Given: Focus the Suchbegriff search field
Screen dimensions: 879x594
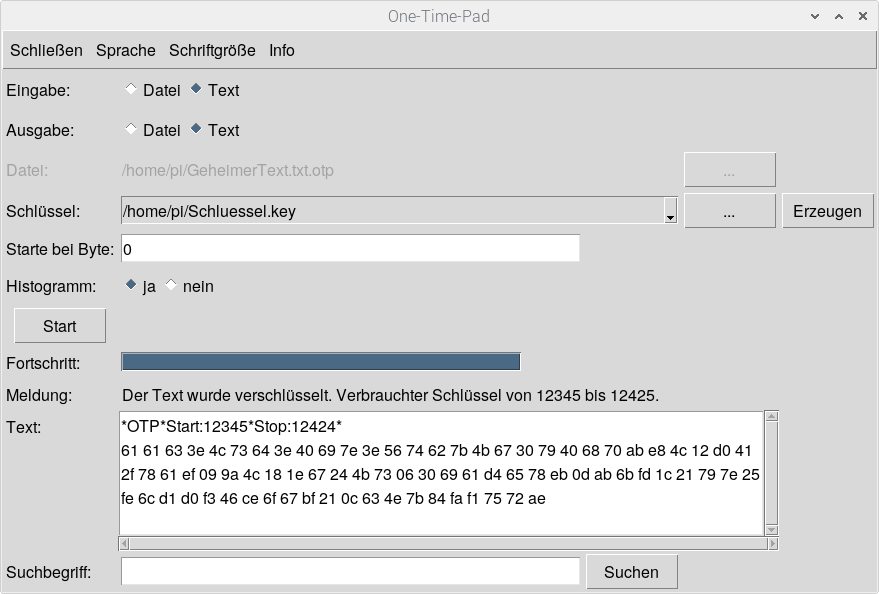Looking at the screenshot, I should point(350,572).
